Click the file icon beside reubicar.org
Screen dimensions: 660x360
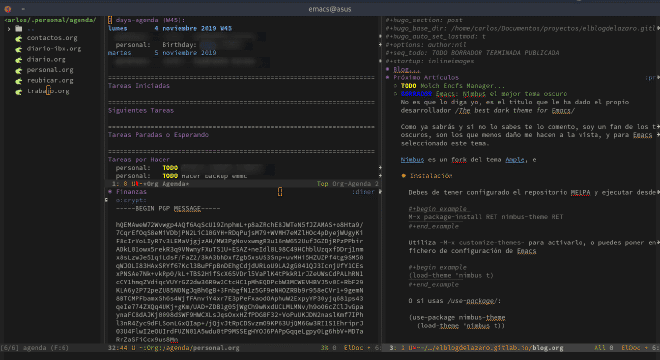coord(19,81)
